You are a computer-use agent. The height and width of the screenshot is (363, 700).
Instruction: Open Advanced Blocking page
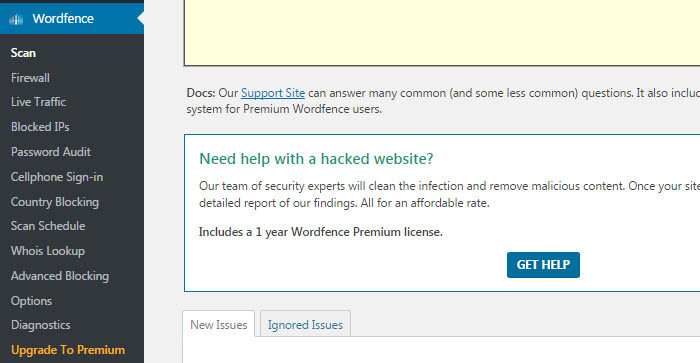coord(60,276)
